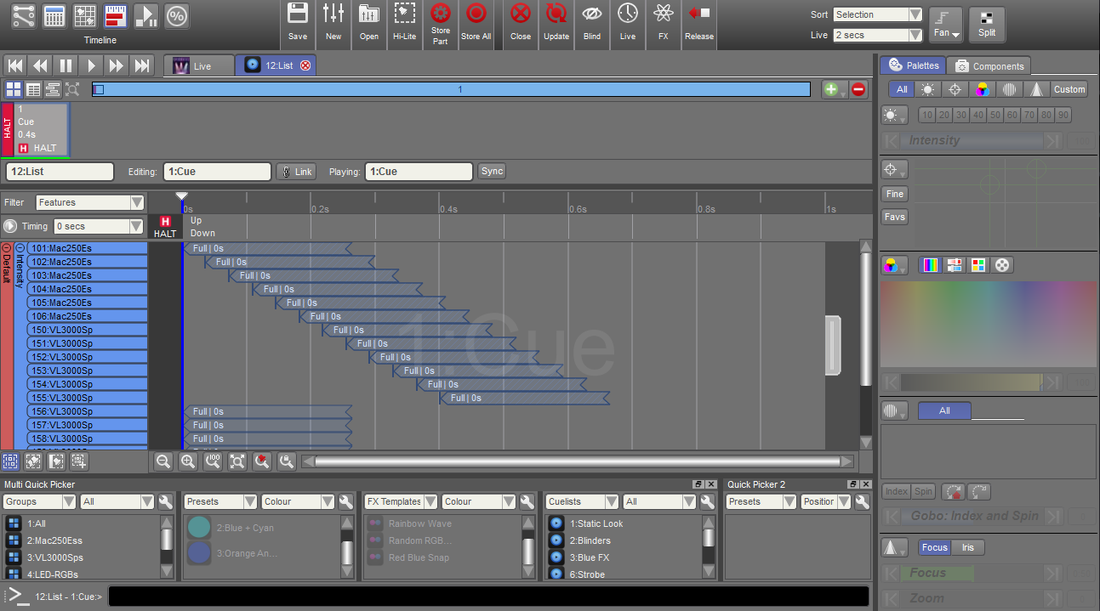Viewport: 1100px width, 611px height.
Task: Click the Save toolbar icon
Action: click(297, 22)
